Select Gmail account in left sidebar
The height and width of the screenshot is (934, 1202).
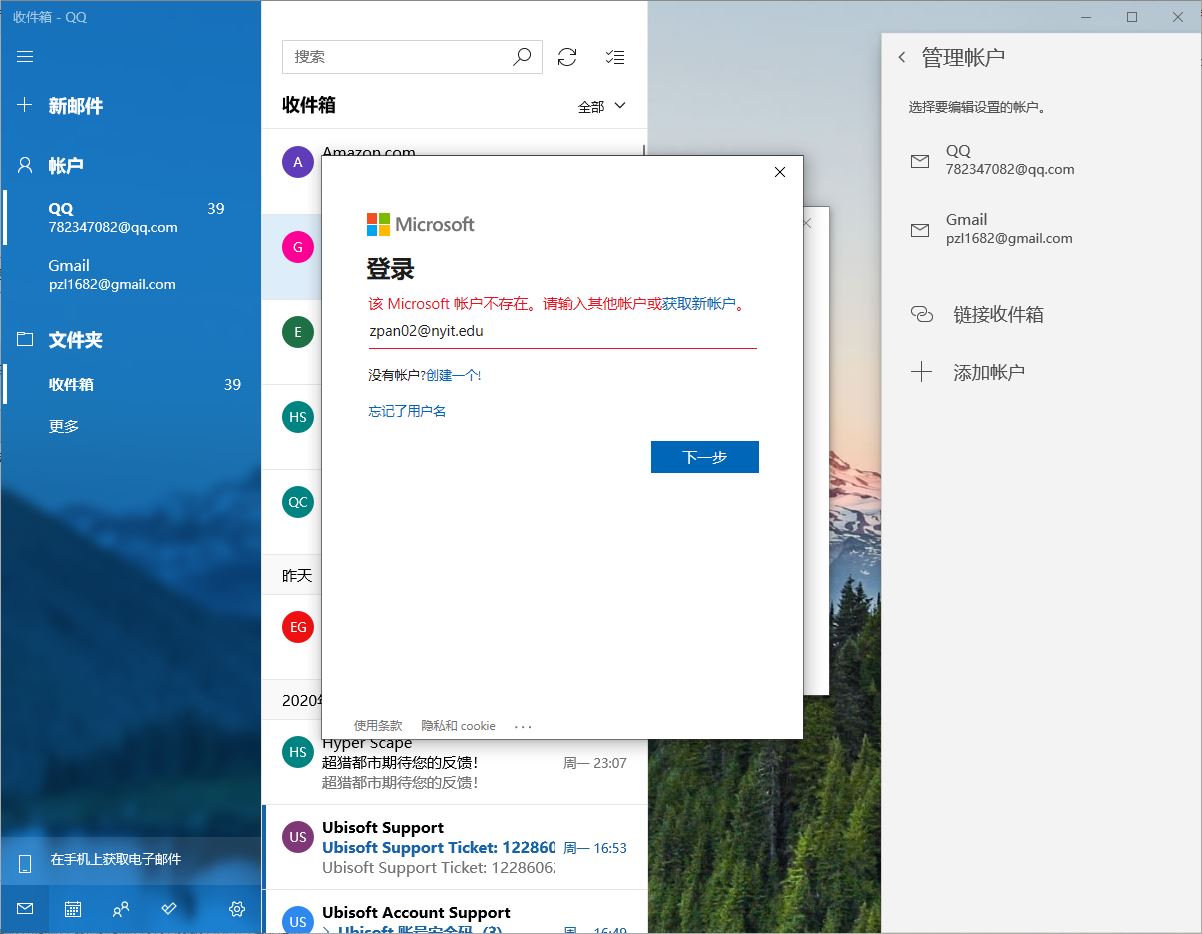[x=130, y=275]
